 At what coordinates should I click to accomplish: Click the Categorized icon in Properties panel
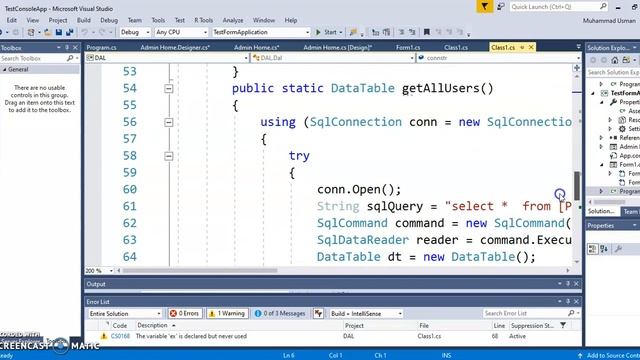tap(592, 249)
